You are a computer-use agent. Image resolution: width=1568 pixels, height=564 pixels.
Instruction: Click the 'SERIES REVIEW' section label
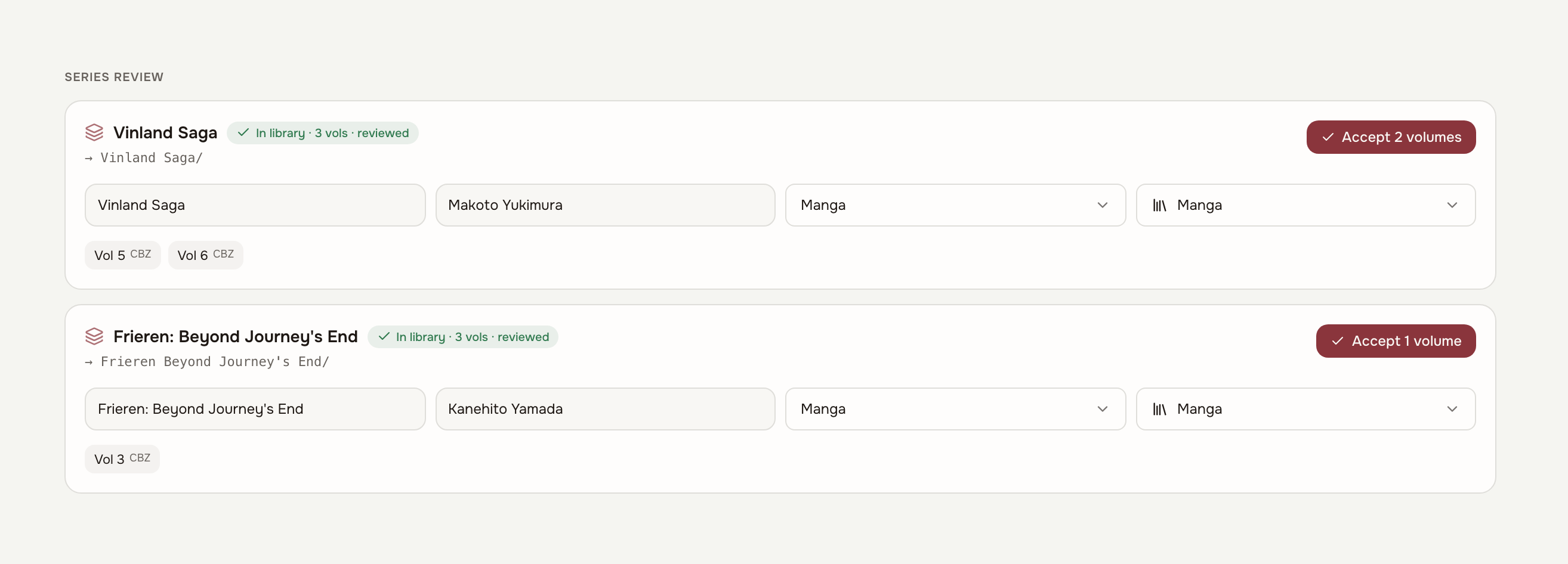coord(114,78)
